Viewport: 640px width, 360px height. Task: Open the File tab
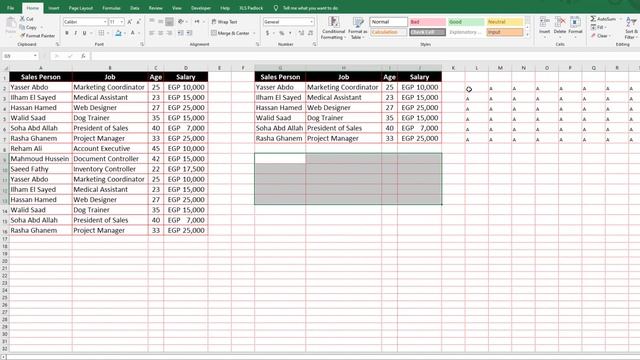[11, 8]
